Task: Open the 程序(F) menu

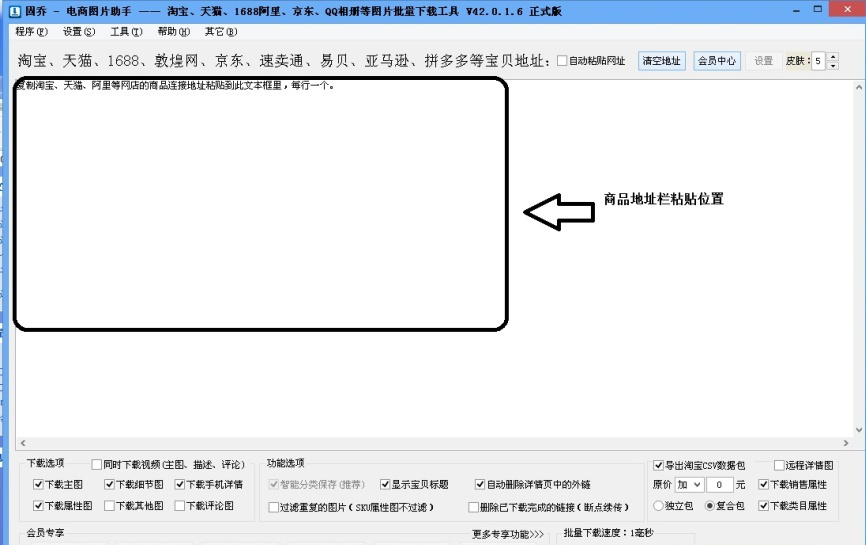Action: coord(31,31)
